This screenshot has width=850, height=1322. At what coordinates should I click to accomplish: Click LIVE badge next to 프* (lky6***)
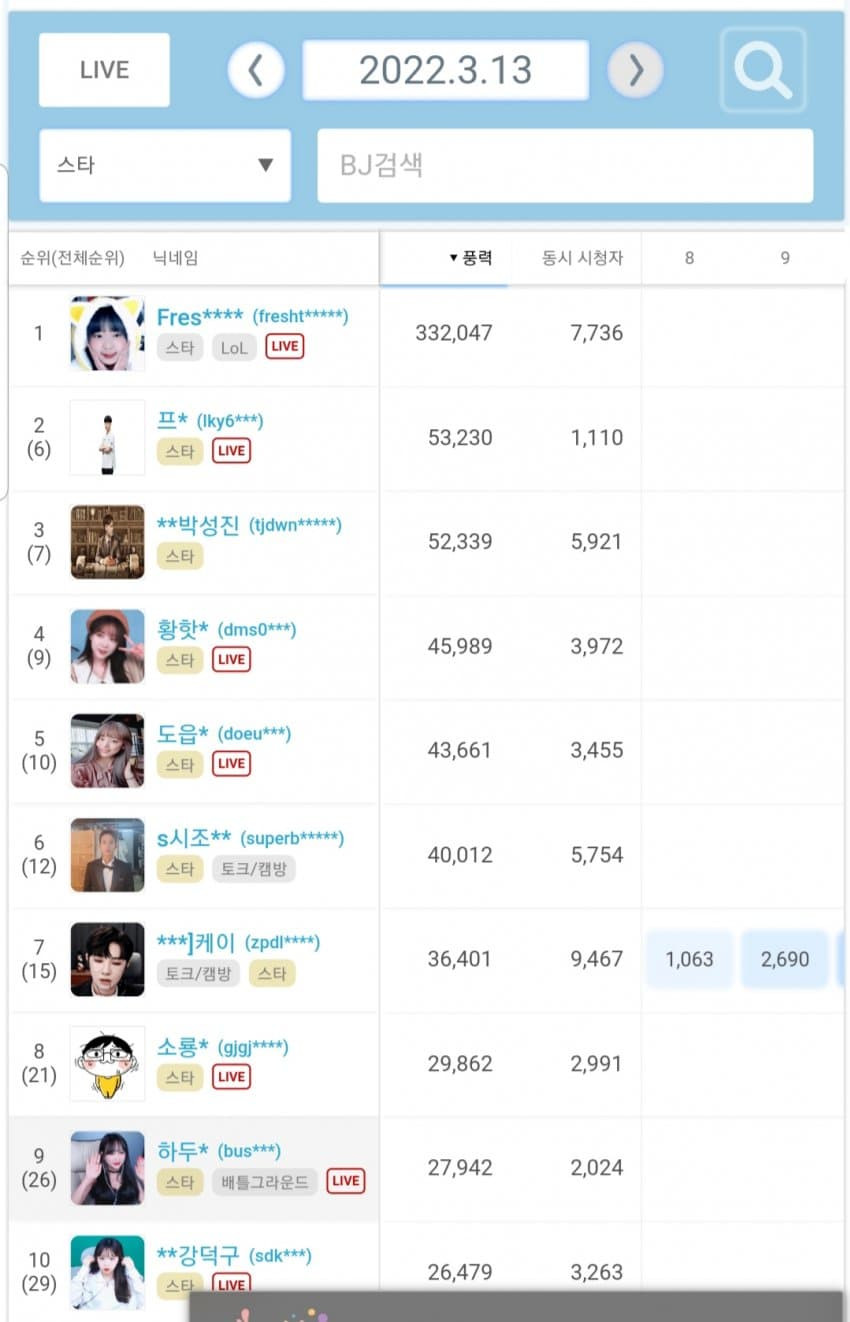point(231,451)
